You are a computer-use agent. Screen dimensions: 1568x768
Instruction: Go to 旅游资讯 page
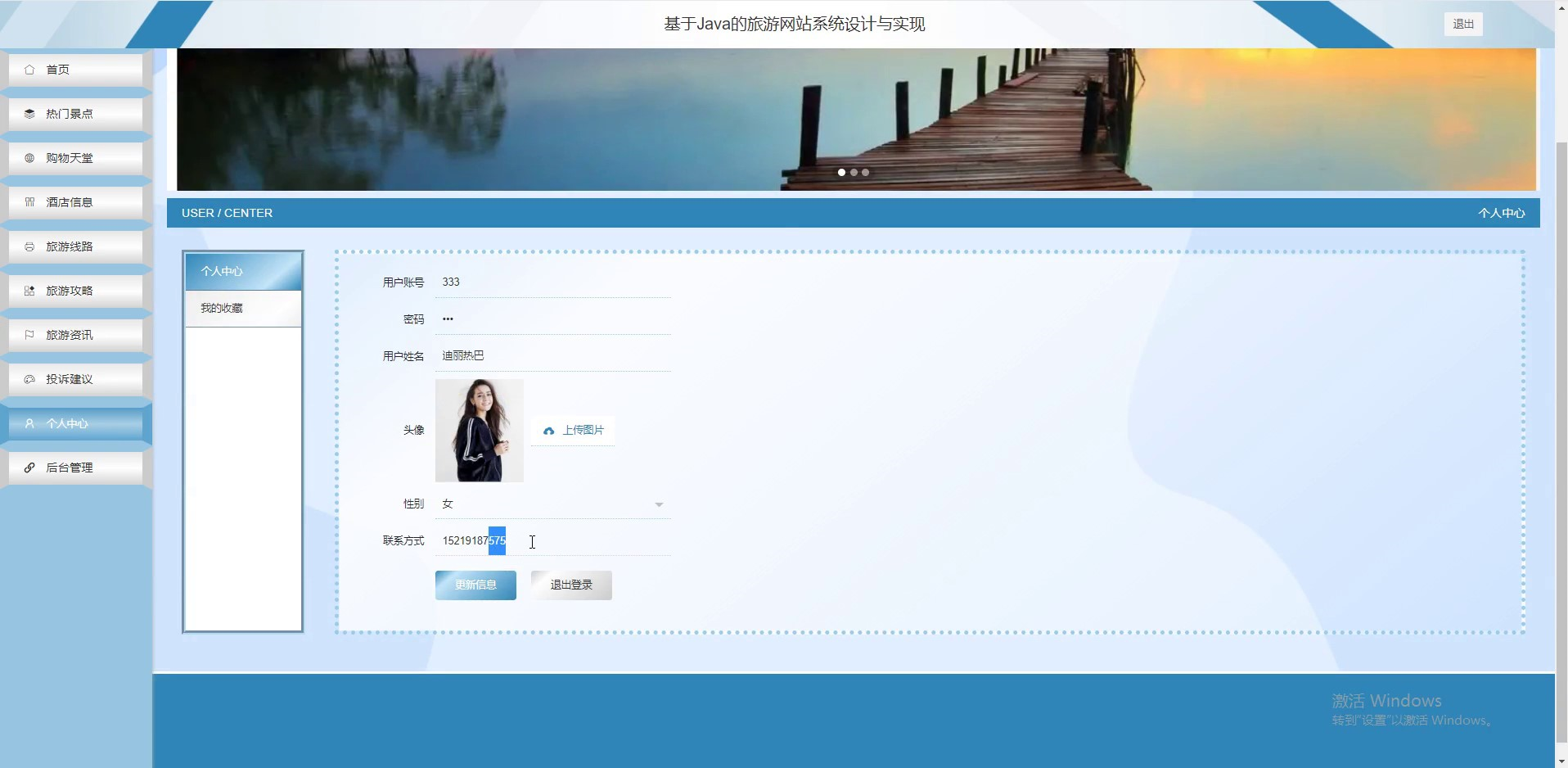(75, 335)
